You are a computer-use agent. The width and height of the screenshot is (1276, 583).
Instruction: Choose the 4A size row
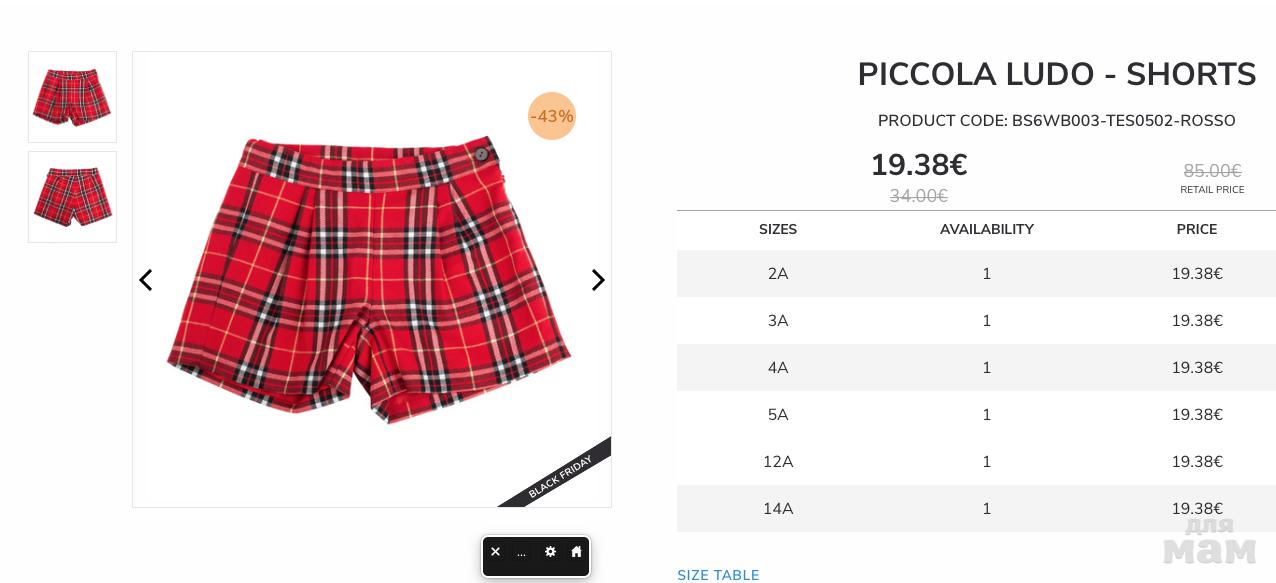click(778, 368)
